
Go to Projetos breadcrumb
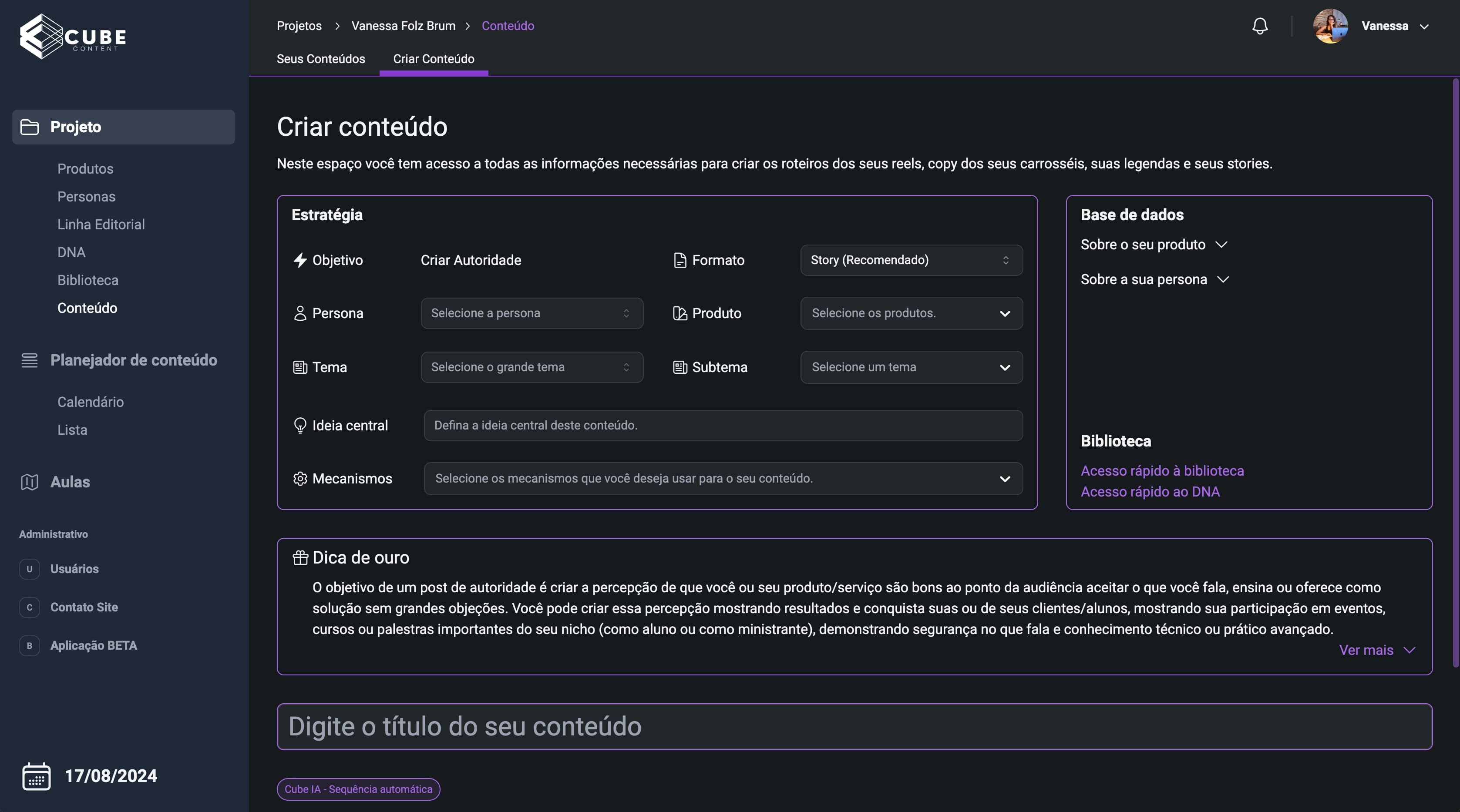pyautogui.click(x=299, y=26)
